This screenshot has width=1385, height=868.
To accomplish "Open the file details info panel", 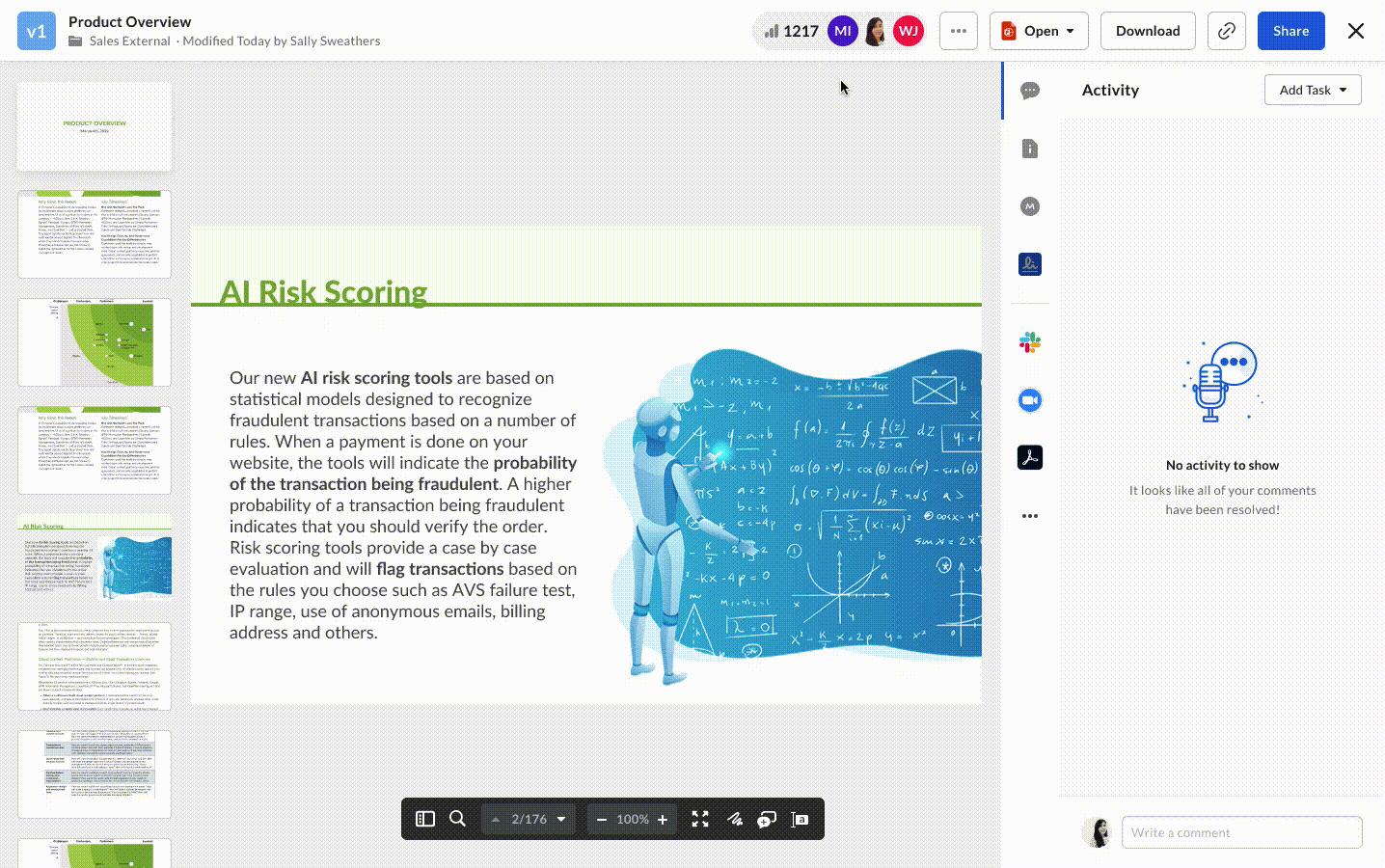I will [x=1030, y=149].
